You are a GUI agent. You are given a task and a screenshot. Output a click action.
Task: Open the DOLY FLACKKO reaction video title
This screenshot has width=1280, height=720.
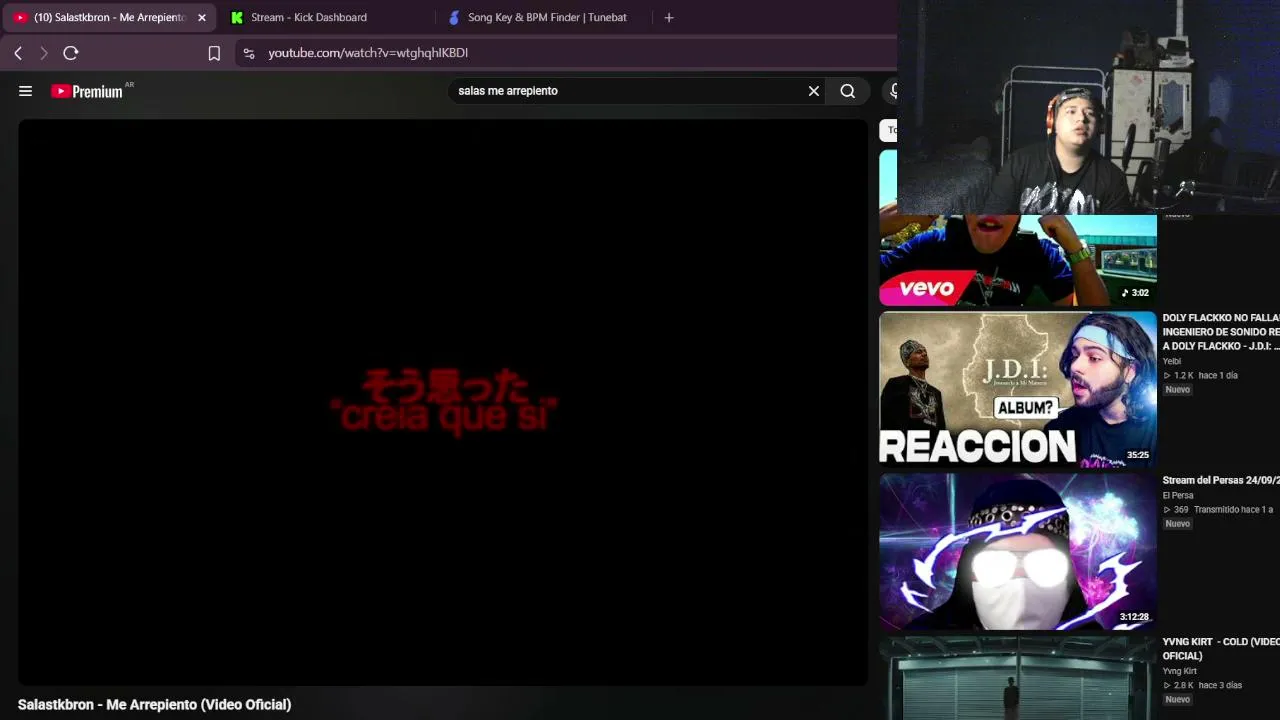point(1221,332)
